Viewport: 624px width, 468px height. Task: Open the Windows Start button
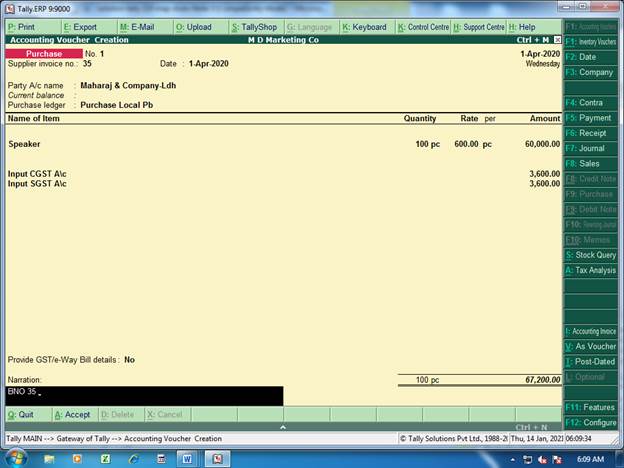click(16, 459)
